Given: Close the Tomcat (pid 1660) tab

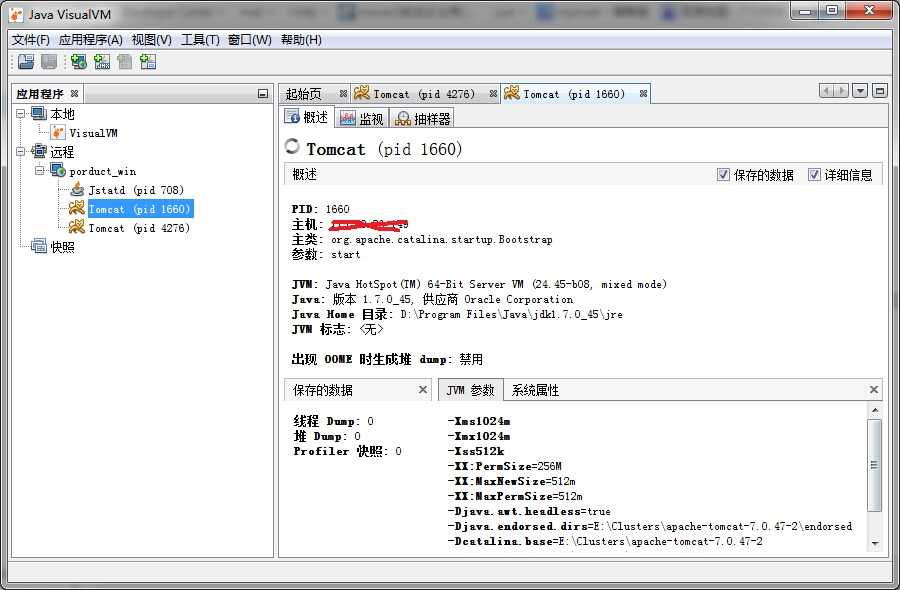Looking at the screenshot, I should 643,94.
